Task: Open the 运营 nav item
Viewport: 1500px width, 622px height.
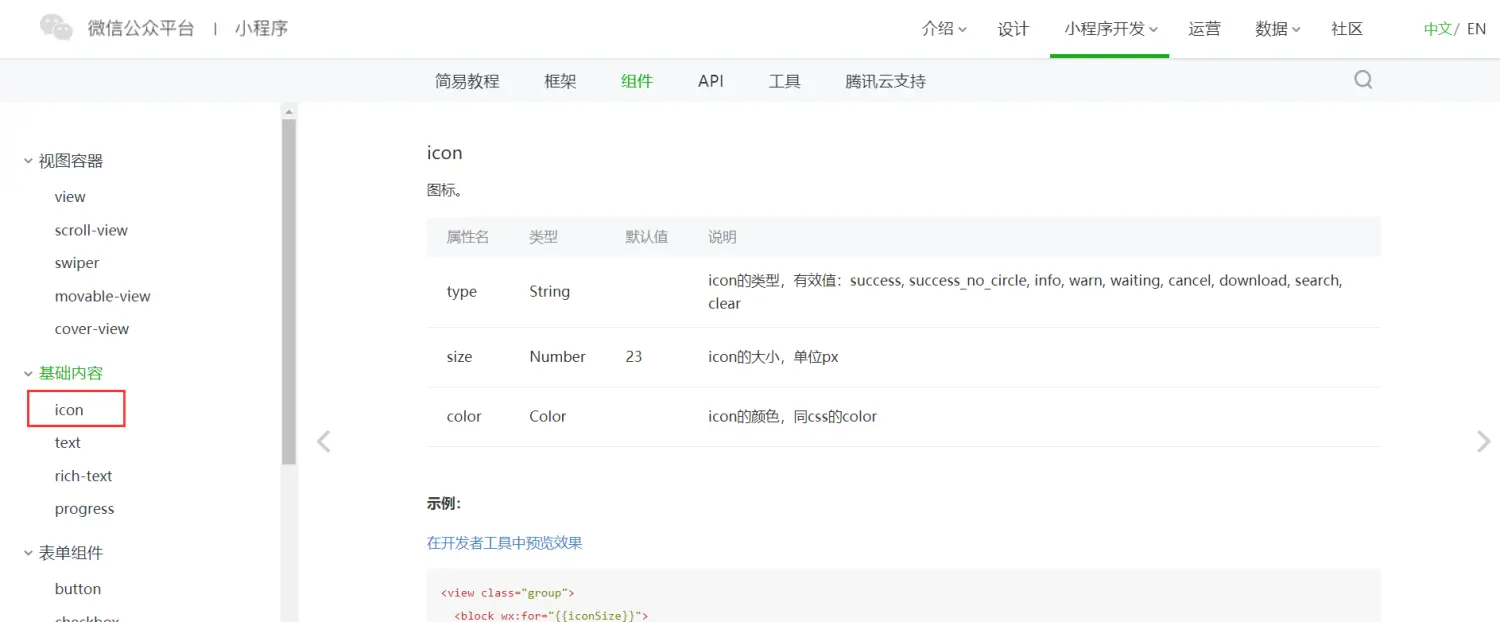Action: [1204, 29]
